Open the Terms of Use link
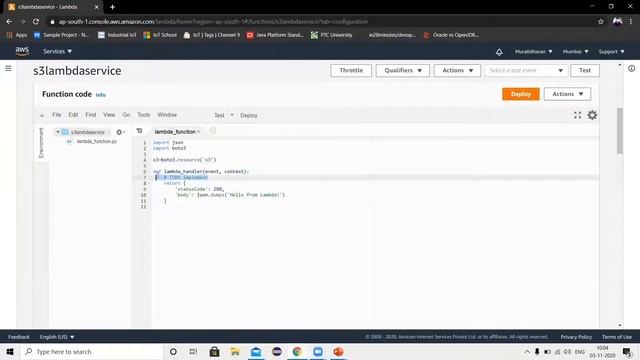Image resolution: width=640 pixels, height=360 pixels. [x=617, y=337]
